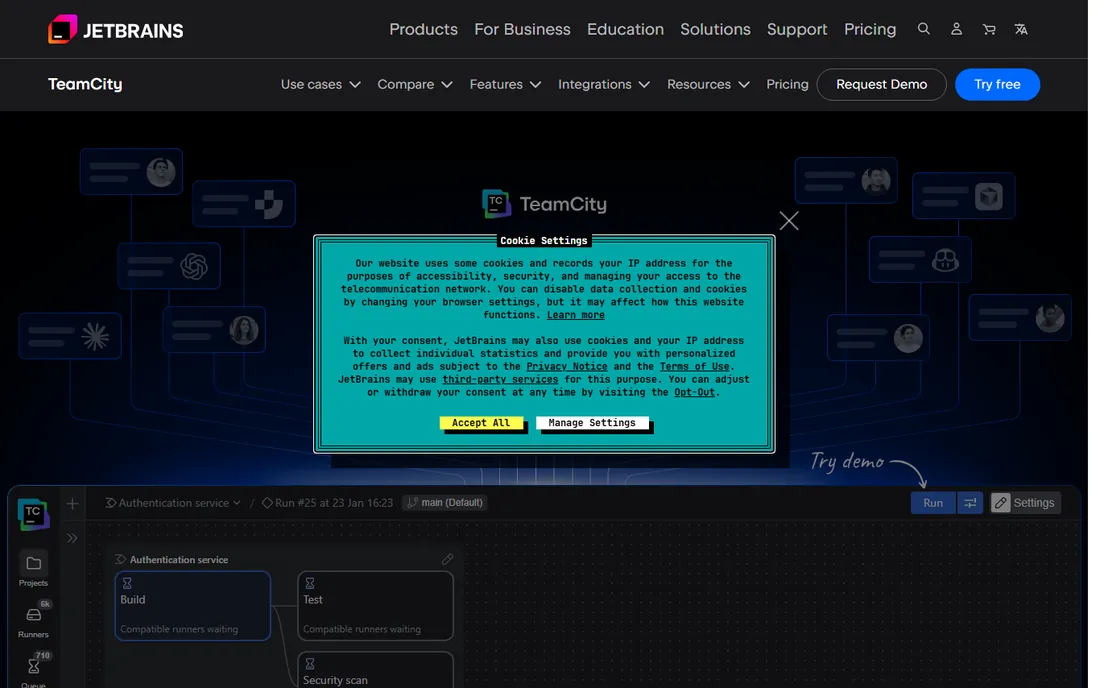The image size is (1100, 688).
Task: Click the Try free button
Action: click(x=997, y=84)
